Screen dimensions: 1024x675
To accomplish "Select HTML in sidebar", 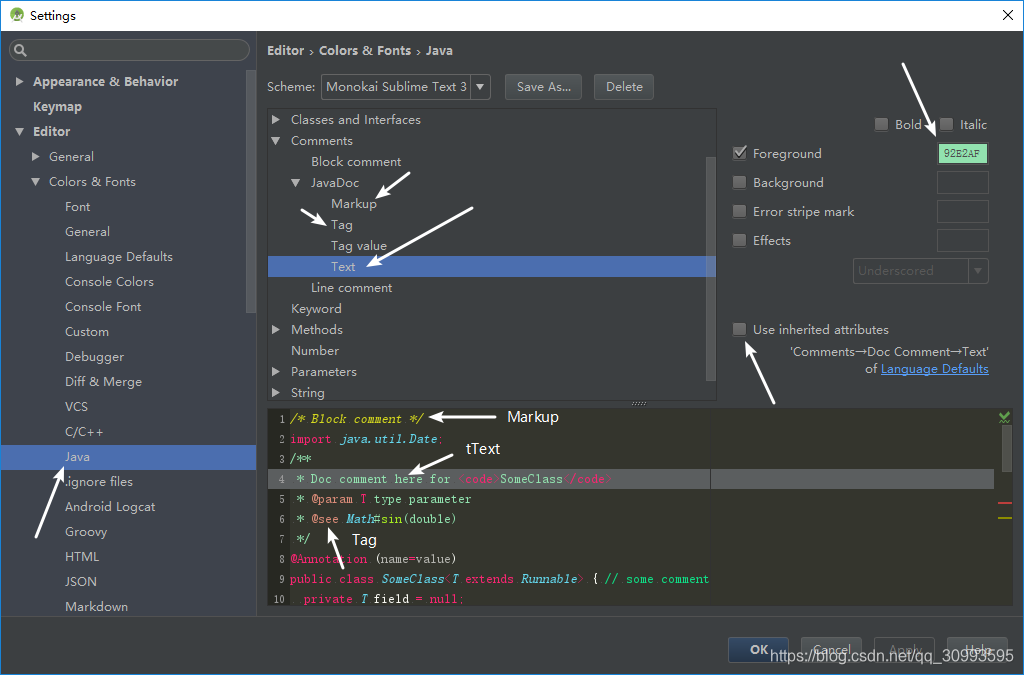I will (82, 557).
